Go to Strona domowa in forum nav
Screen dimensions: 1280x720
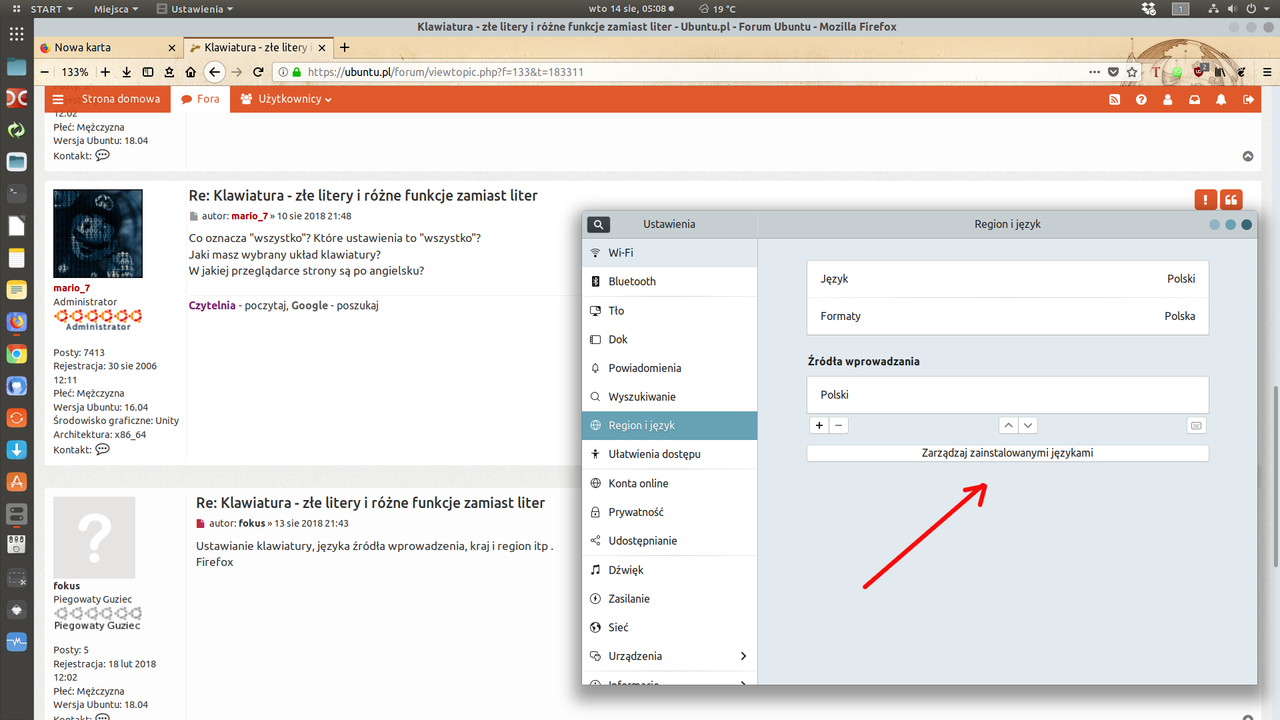(120, 99)
